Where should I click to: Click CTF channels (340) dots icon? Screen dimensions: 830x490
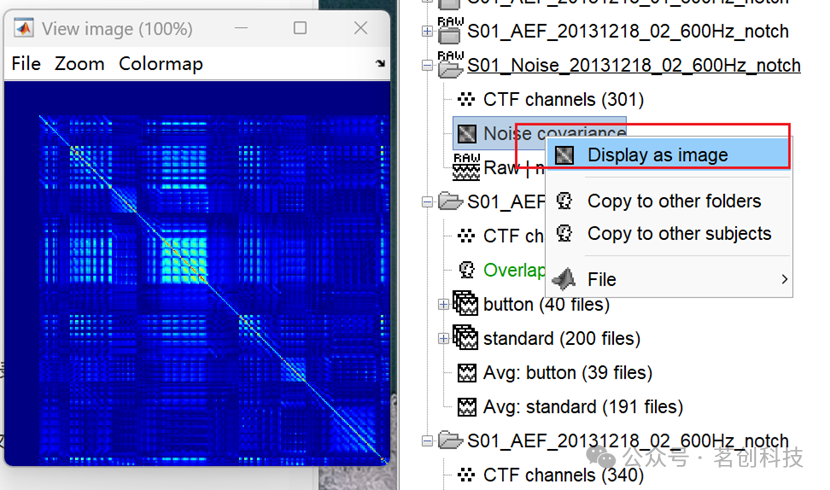coord(466,475)
